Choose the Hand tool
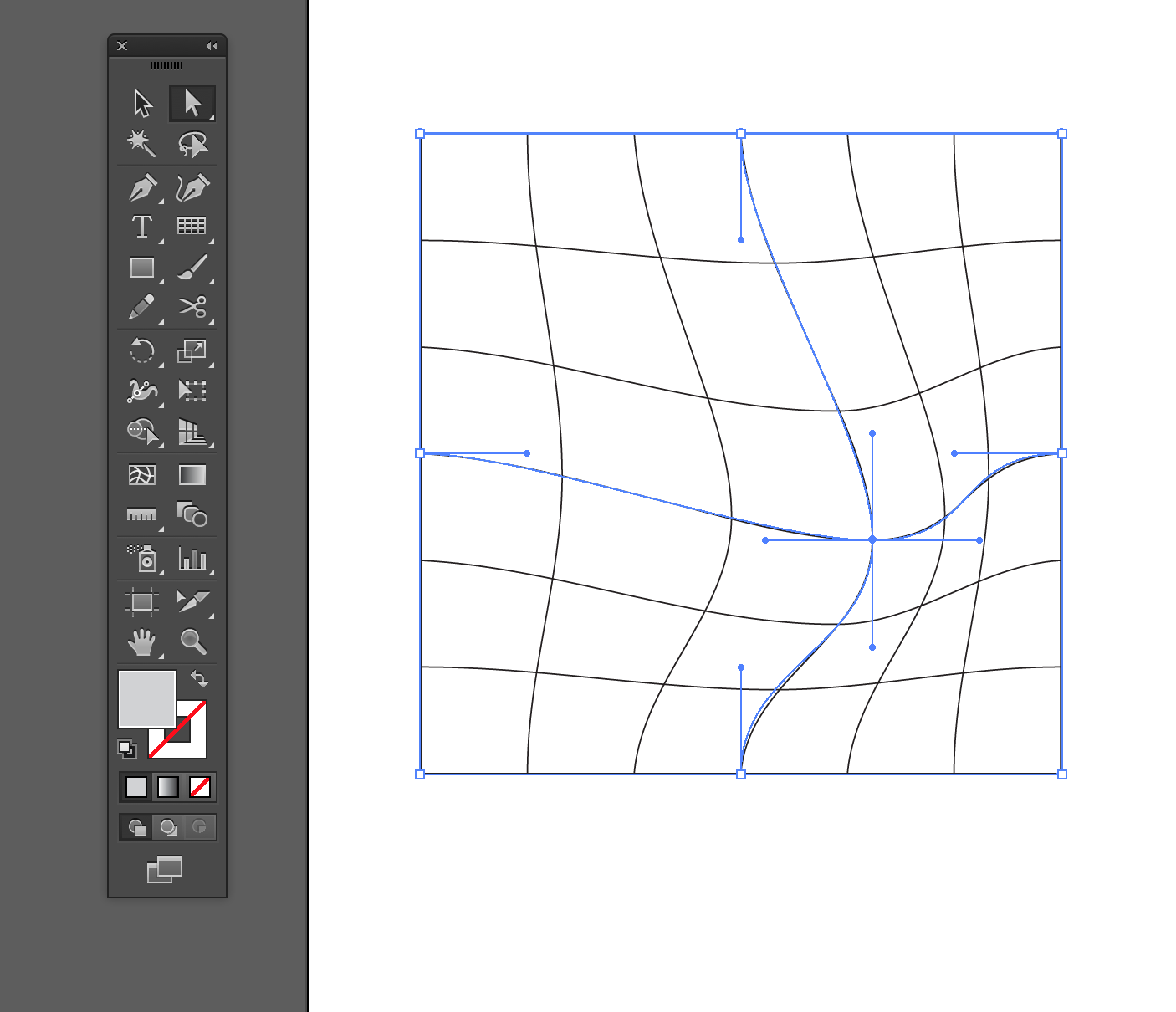The width and height of the screenshot is (1176, 1012). [142, 641]
